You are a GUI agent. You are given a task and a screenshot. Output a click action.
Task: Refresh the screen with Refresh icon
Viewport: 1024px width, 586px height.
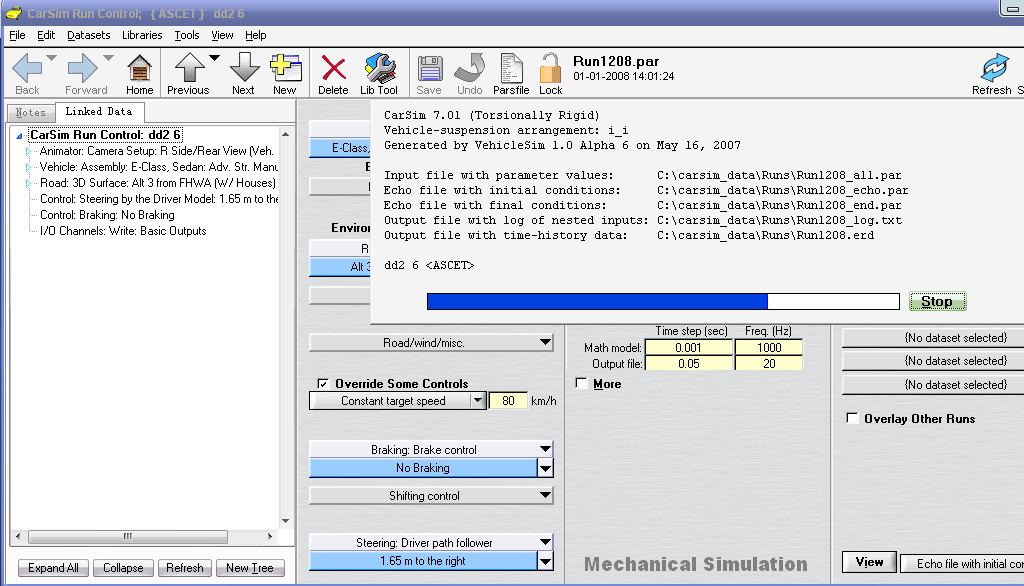click(994, 67)
